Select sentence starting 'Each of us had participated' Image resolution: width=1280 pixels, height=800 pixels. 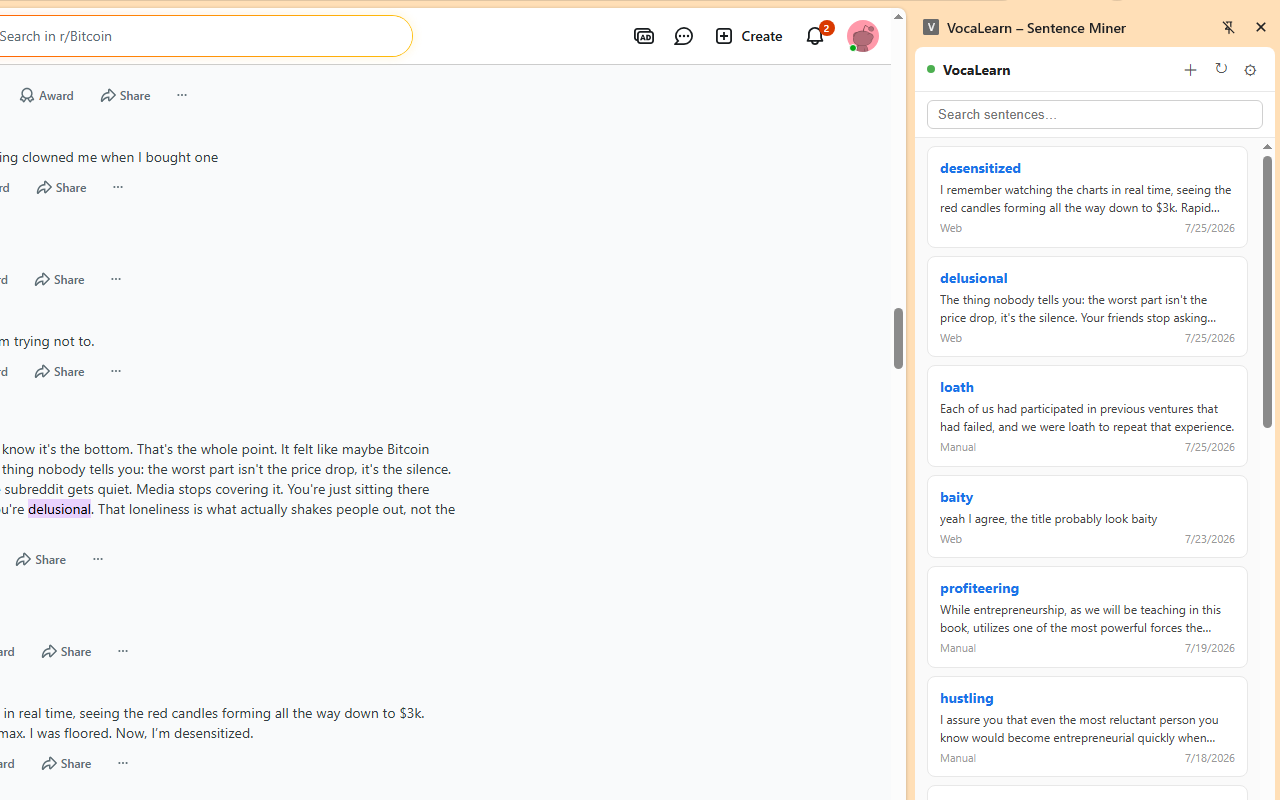(x=1087, y=417)
